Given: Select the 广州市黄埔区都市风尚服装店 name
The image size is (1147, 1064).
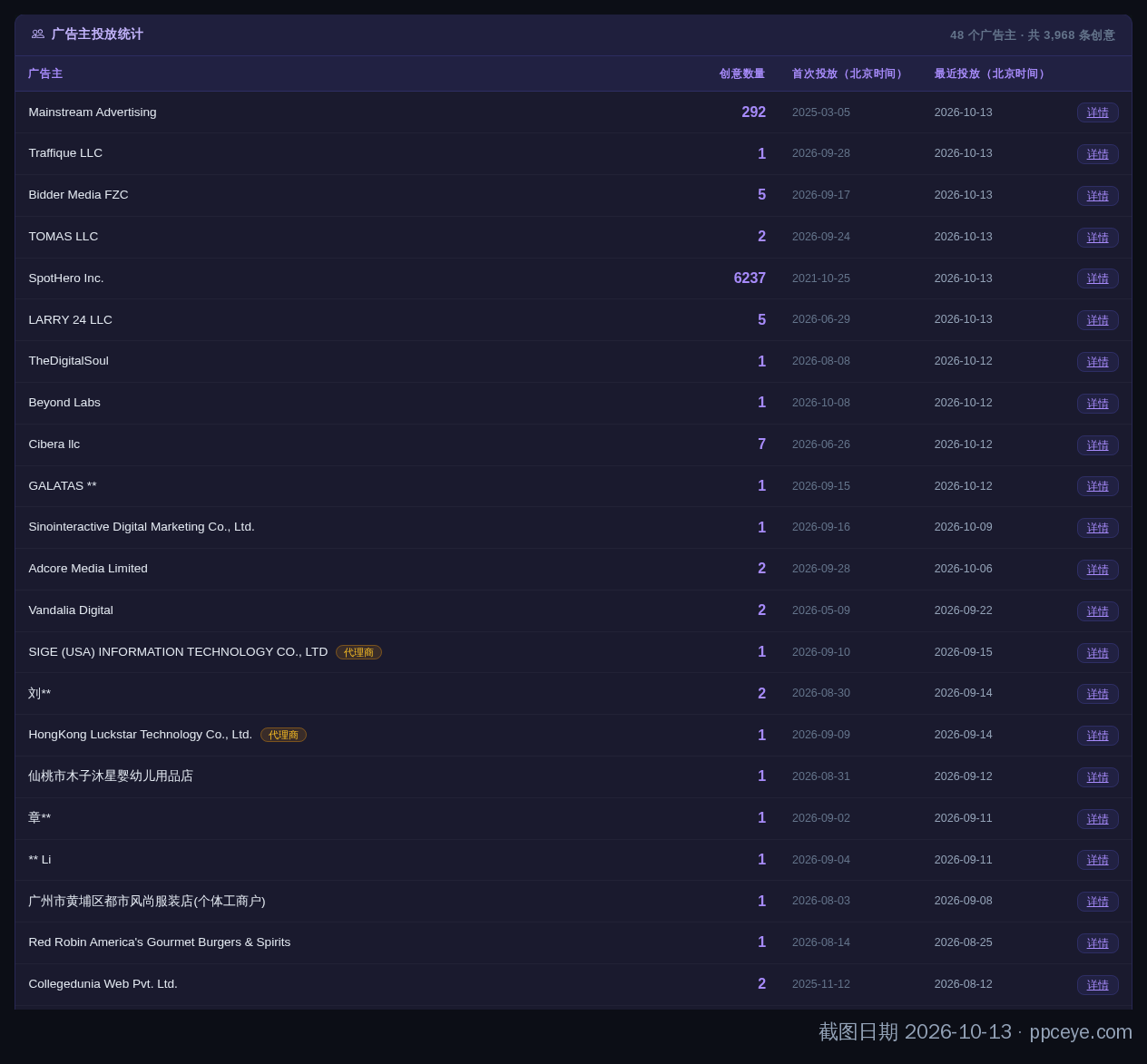Looking at the screenshot, I should point(147,902).
